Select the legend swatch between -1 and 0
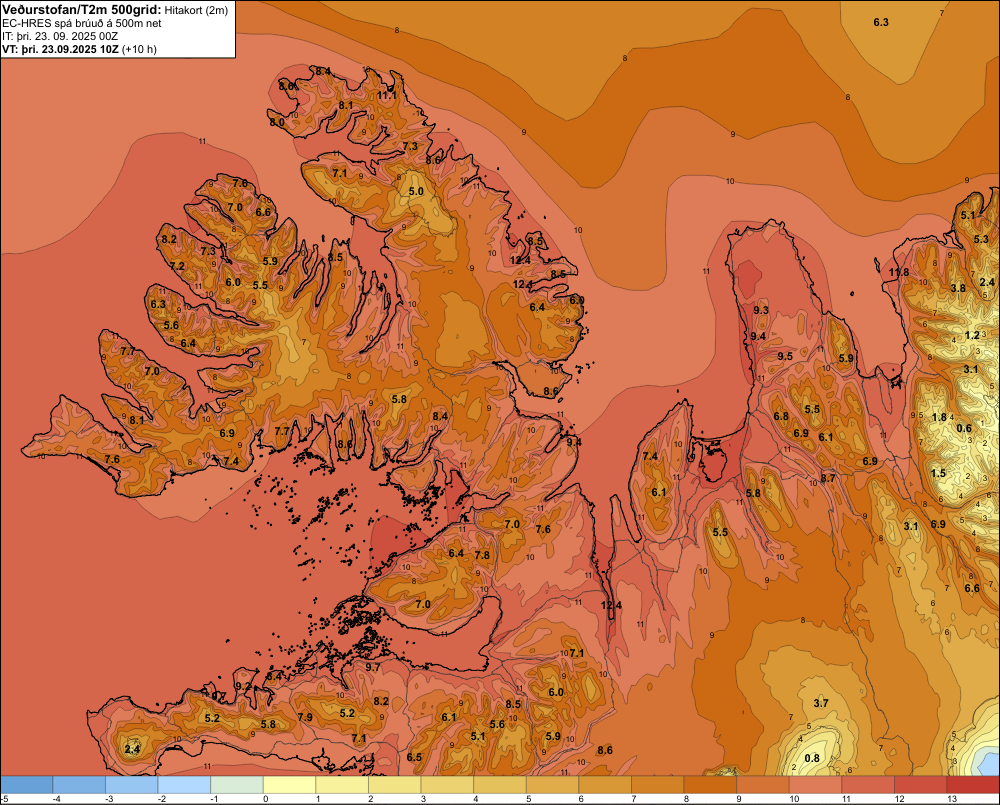 pos(237,785)
